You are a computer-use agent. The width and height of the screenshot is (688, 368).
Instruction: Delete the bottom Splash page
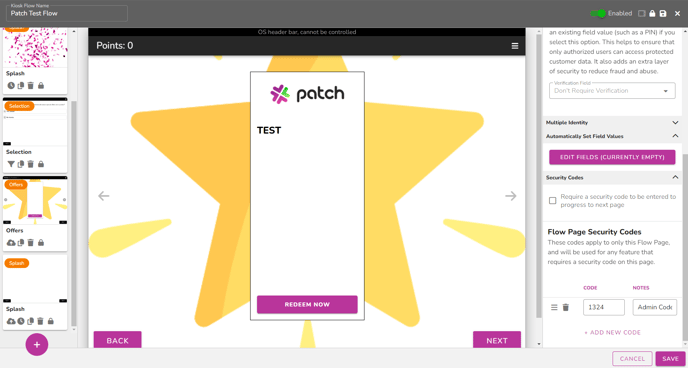point(40,321)
